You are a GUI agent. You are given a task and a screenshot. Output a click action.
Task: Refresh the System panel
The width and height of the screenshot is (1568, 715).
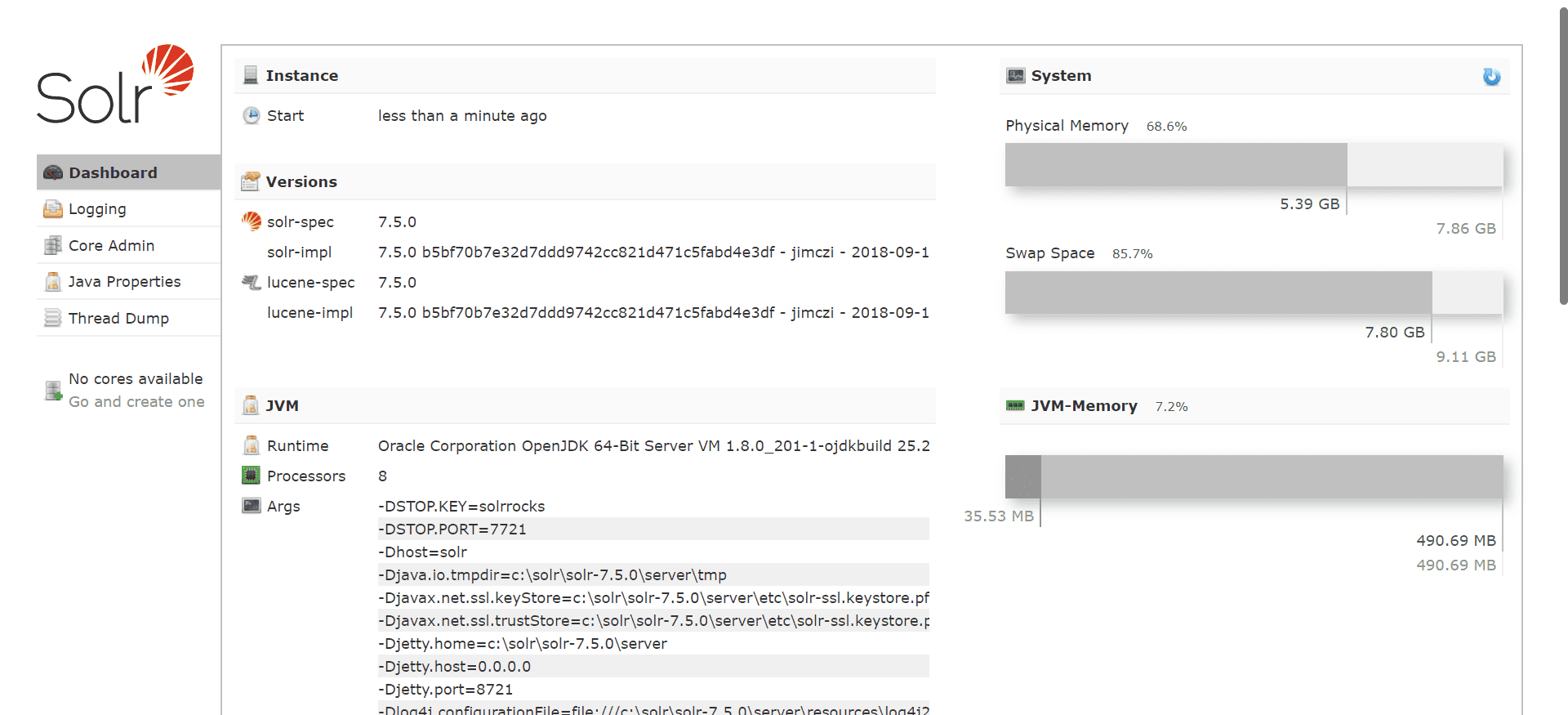tap(1492, 76)
